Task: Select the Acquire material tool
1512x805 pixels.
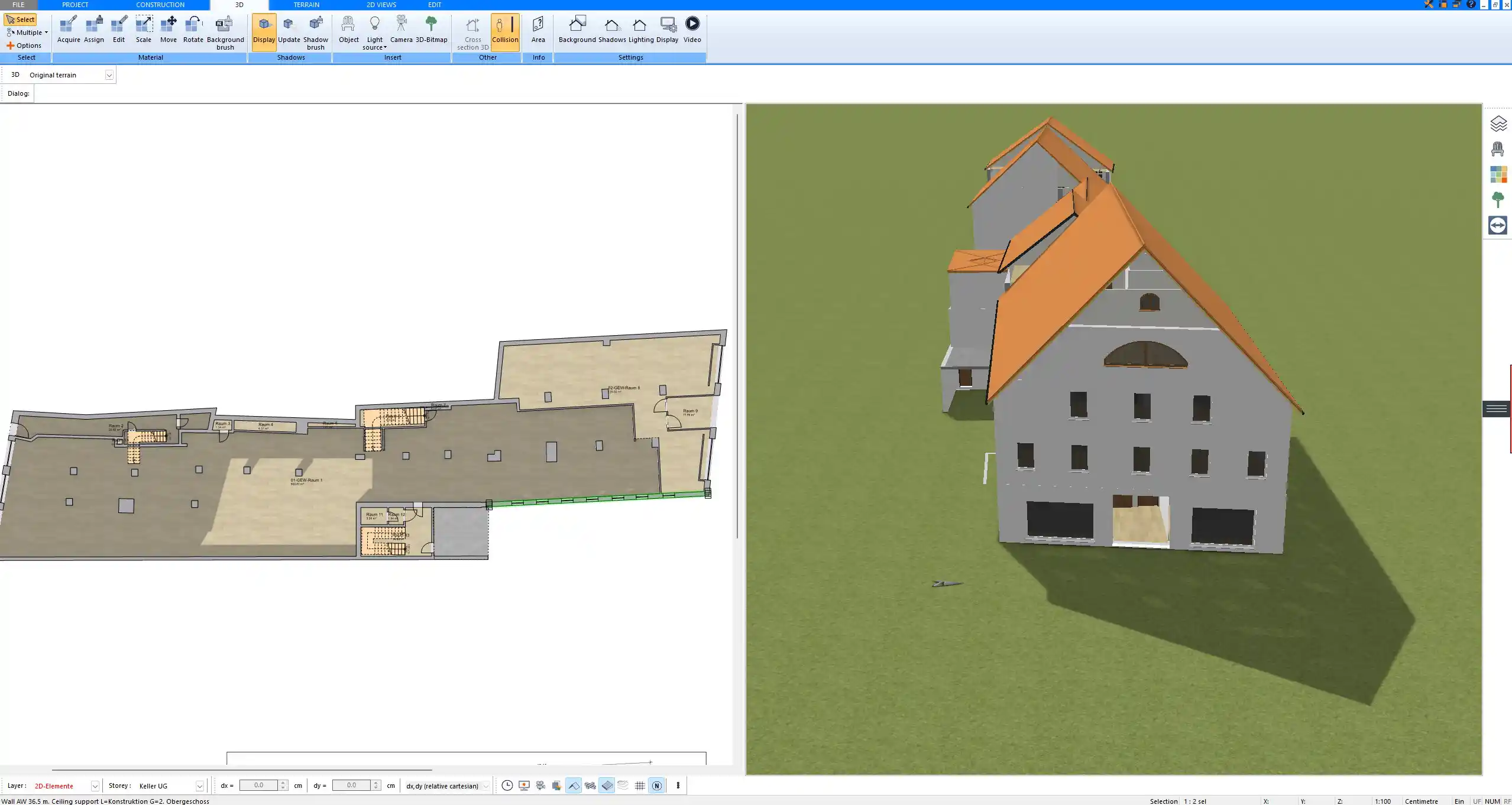Action: [x=69, y=30]
